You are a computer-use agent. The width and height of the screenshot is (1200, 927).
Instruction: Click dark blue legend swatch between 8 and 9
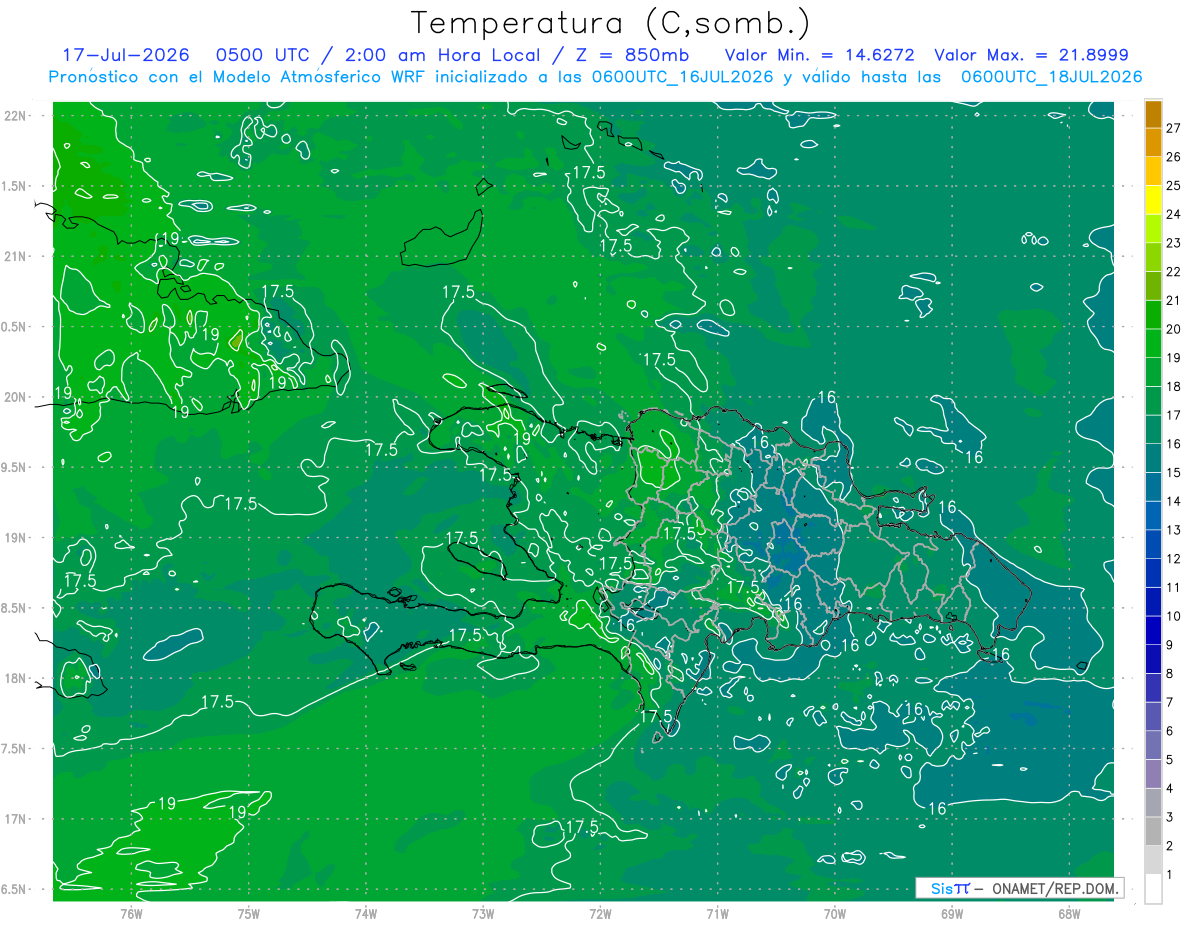tap(1153, 659)
